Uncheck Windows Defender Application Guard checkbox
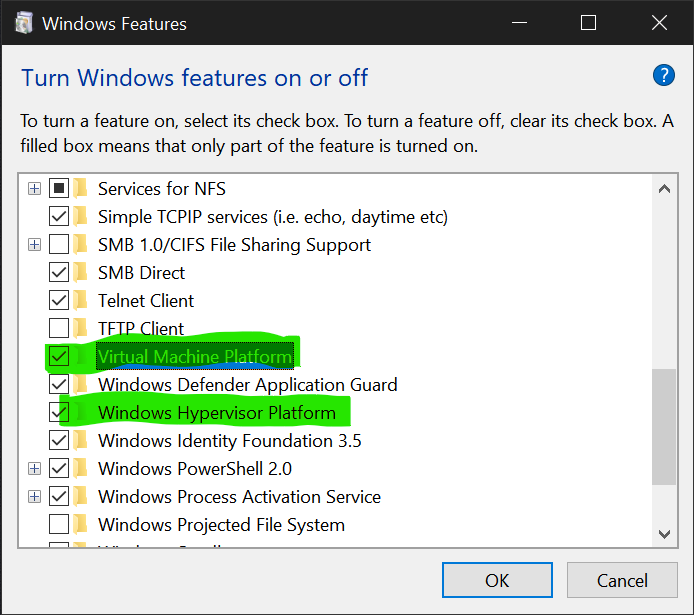Image resolution: width=694 pixels, height=615 pixels. [x=59, y=384]
